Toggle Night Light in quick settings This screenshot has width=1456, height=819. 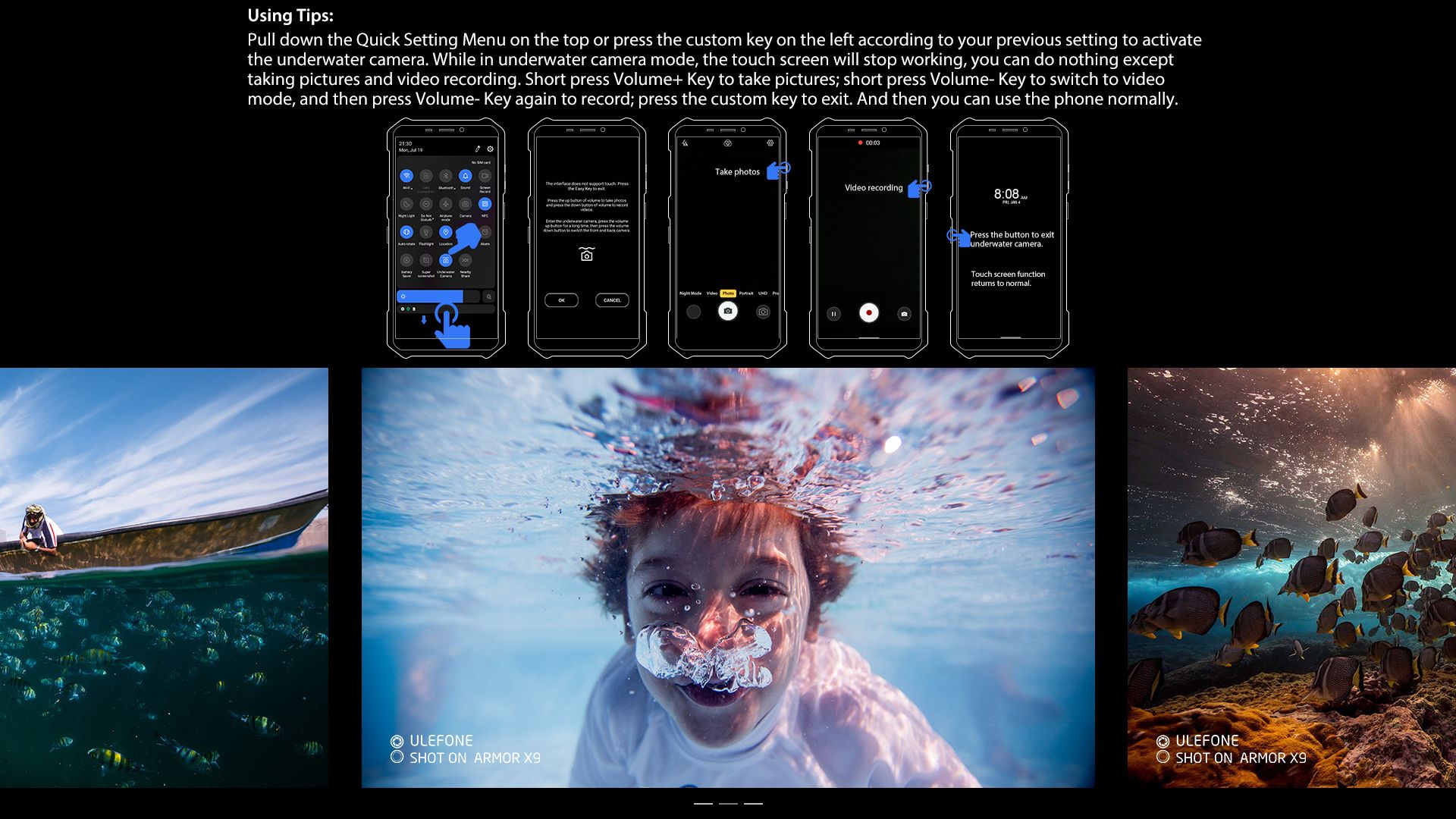(406, 204)
